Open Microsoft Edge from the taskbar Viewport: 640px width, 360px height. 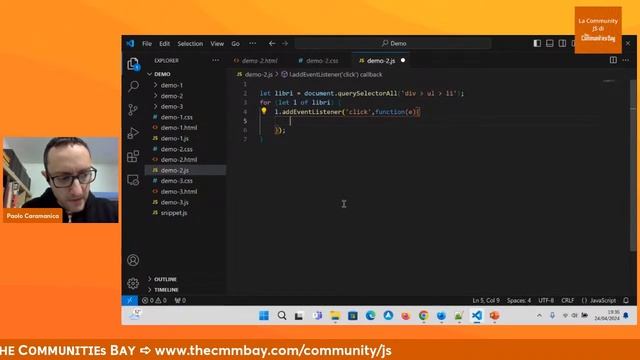[x=370, y=316]
